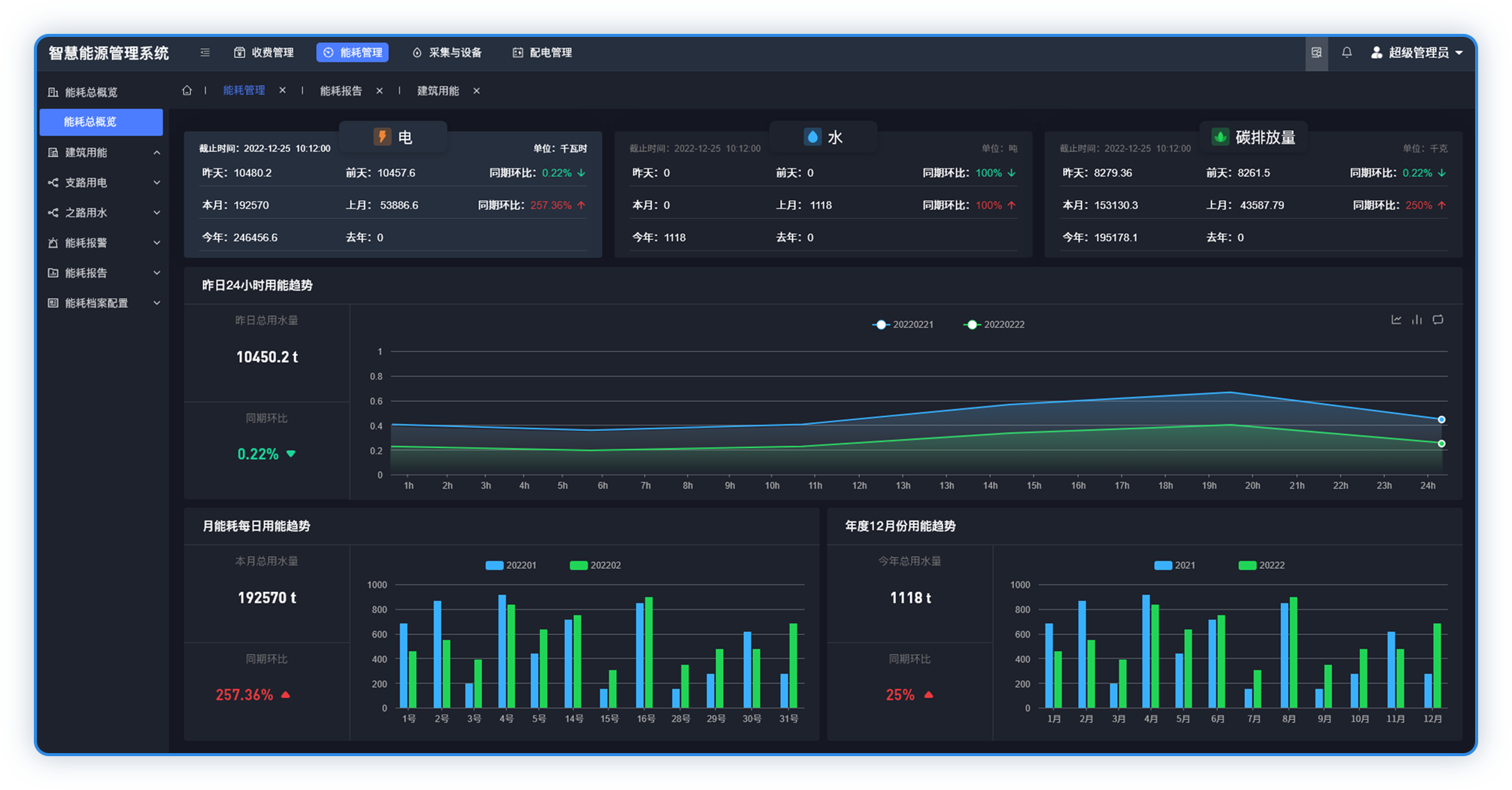Click the 能耗总概览 sidebar header icon
The height and width of the screenshot is (790, 1512).
[53, 93]
